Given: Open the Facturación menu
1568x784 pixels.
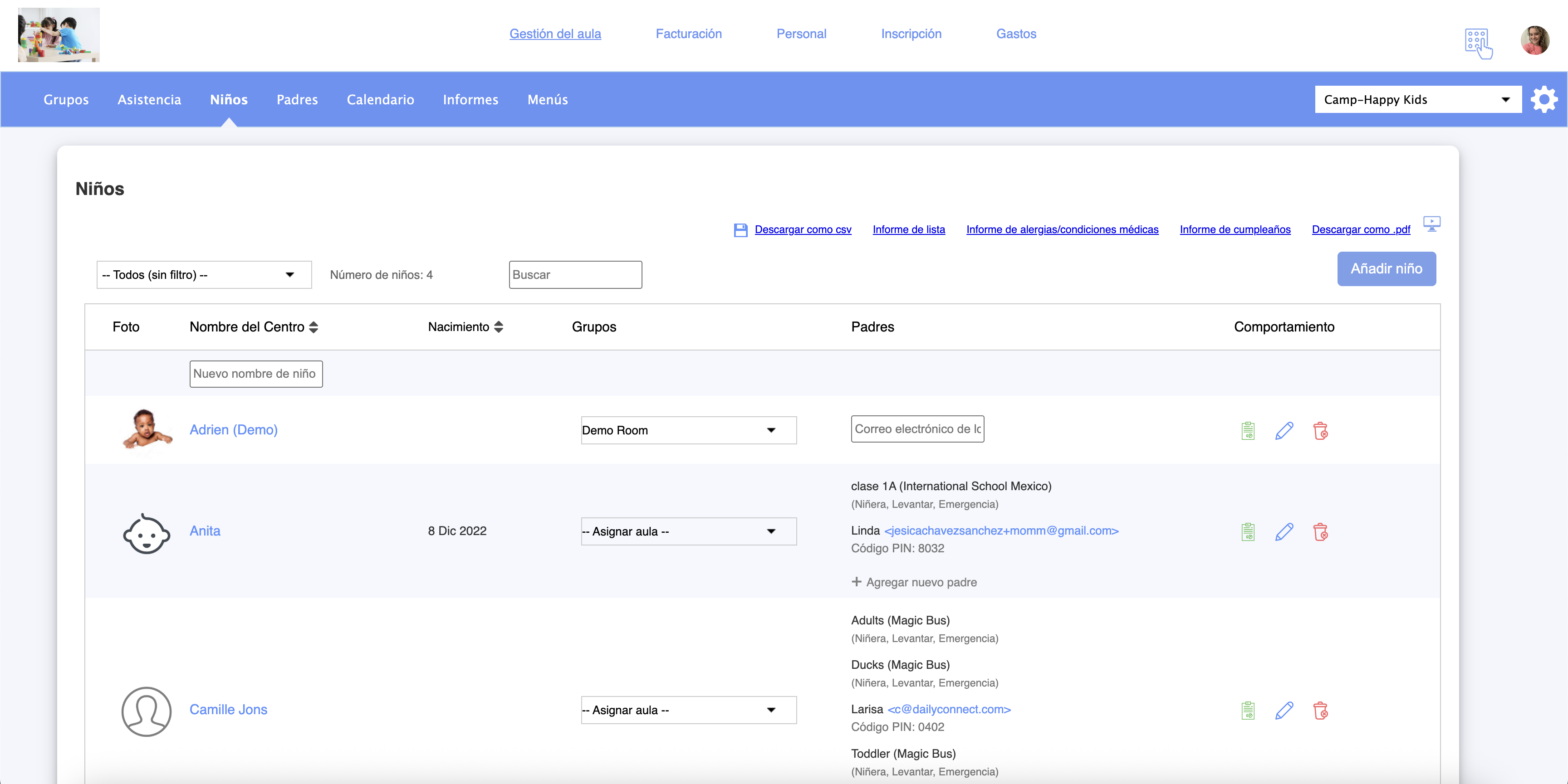Looking at the screenshot, I should (688, 34).
